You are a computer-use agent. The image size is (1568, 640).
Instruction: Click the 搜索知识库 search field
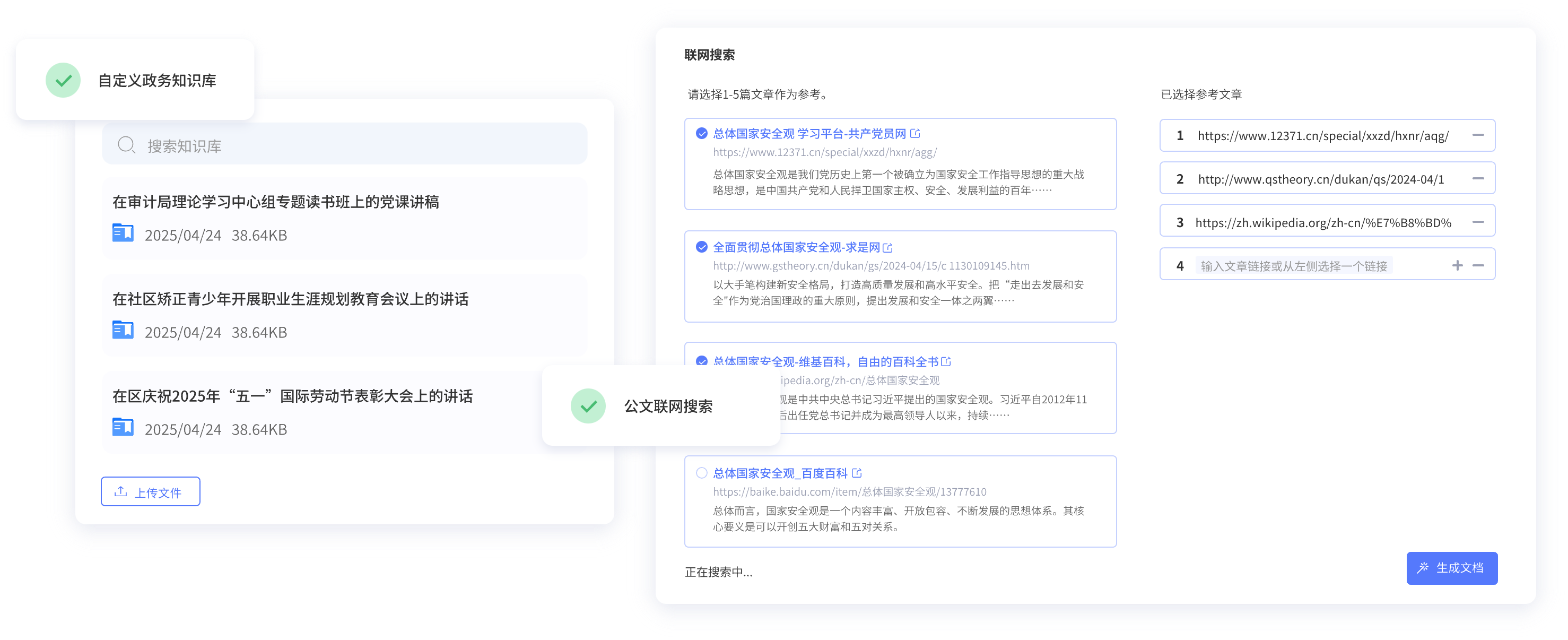(353, 145)
